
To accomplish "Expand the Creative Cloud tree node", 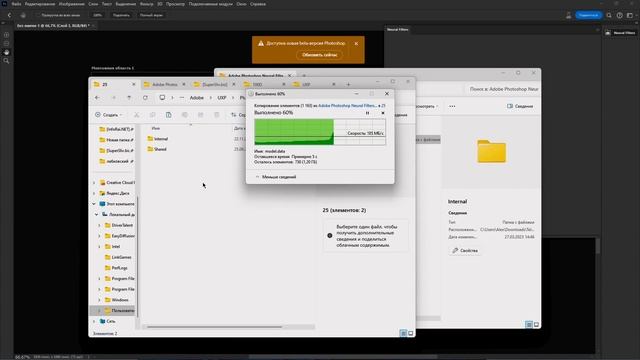I will 94,182.
